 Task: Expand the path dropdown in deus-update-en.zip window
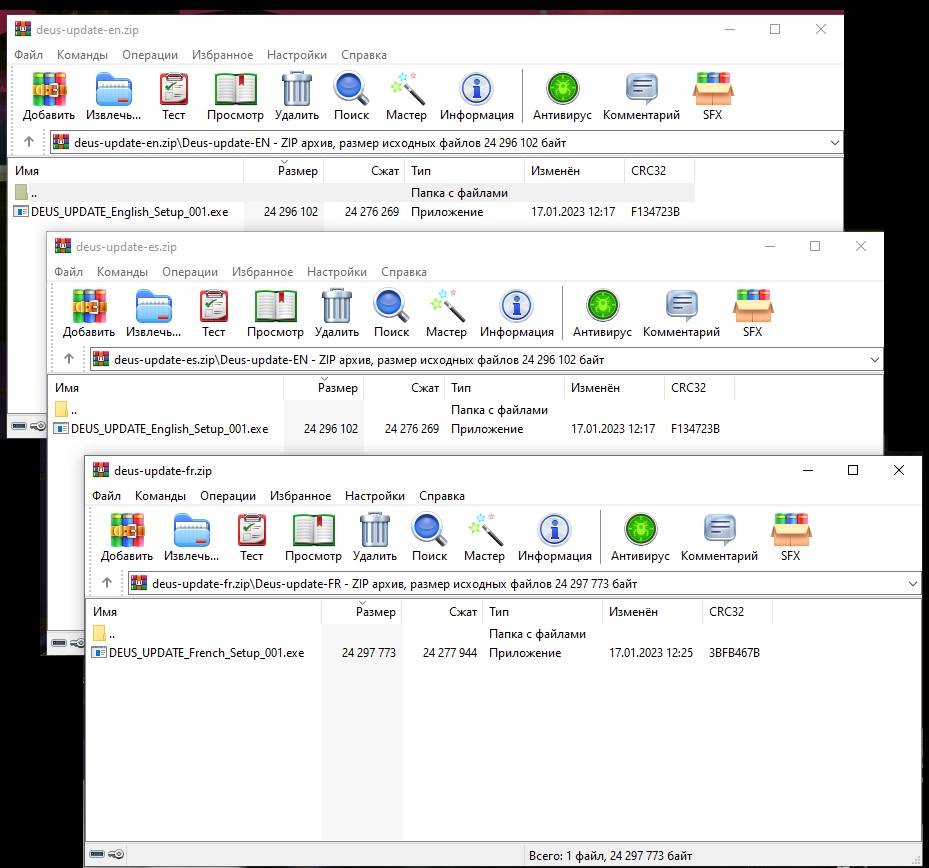tap(834, 142)
